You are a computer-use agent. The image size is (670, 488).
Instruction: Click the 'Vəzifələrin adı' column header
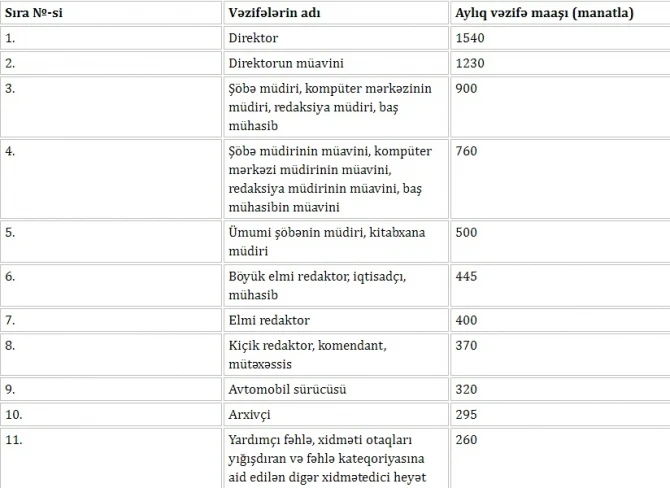[x=274, y=13]
